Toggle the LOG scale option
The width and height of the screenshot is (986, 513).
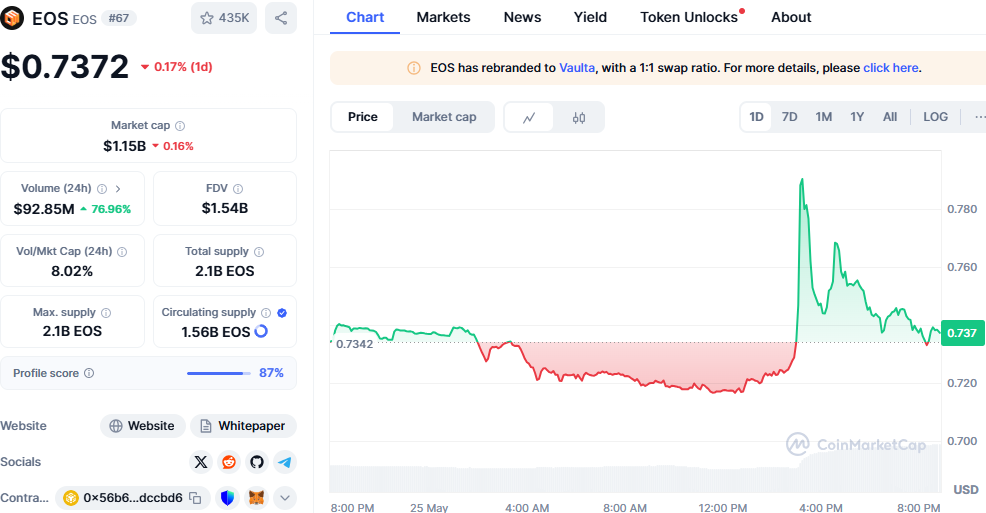[935, 117]
